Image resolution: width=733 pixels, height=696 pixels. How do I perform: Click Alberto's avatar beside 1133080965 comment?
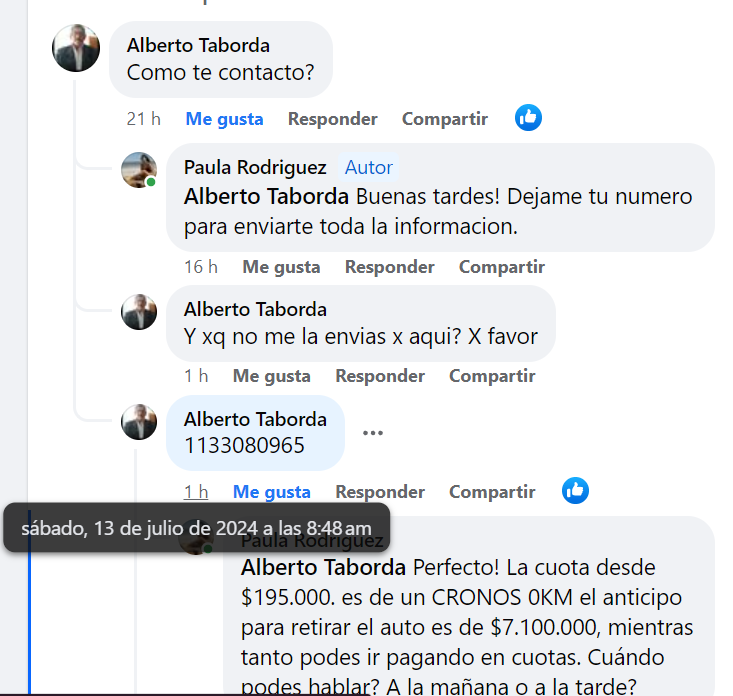pyautogui.click(x=139, y=422)
